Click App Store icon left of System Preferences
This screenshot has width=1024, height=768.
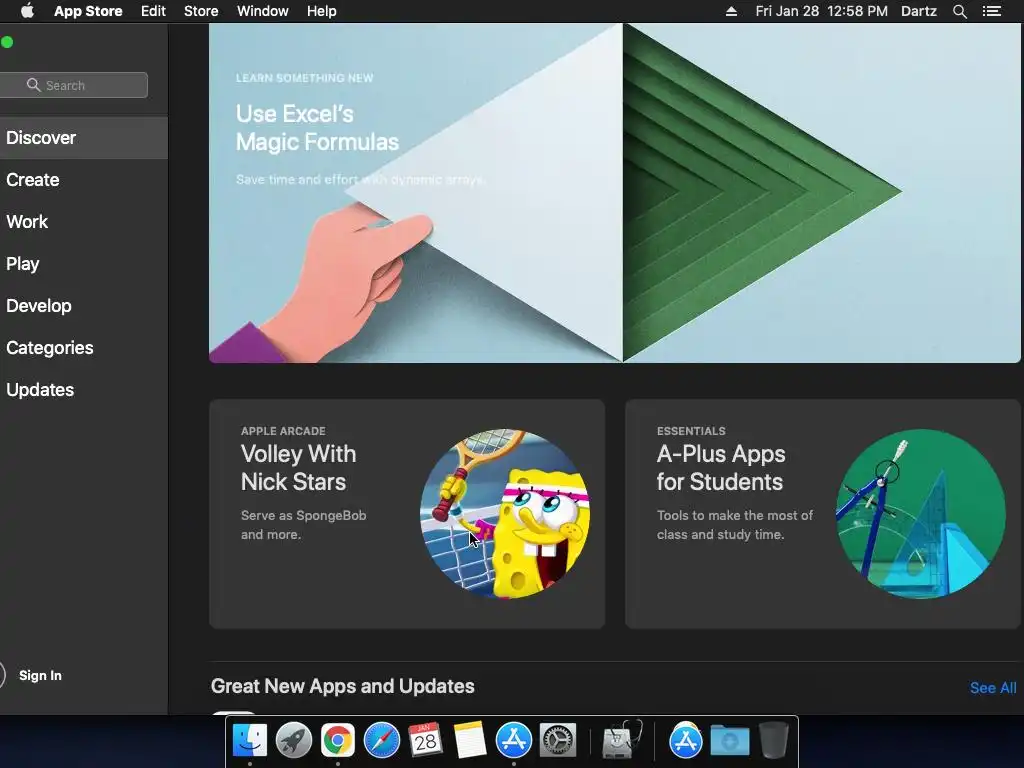[514, 741]
